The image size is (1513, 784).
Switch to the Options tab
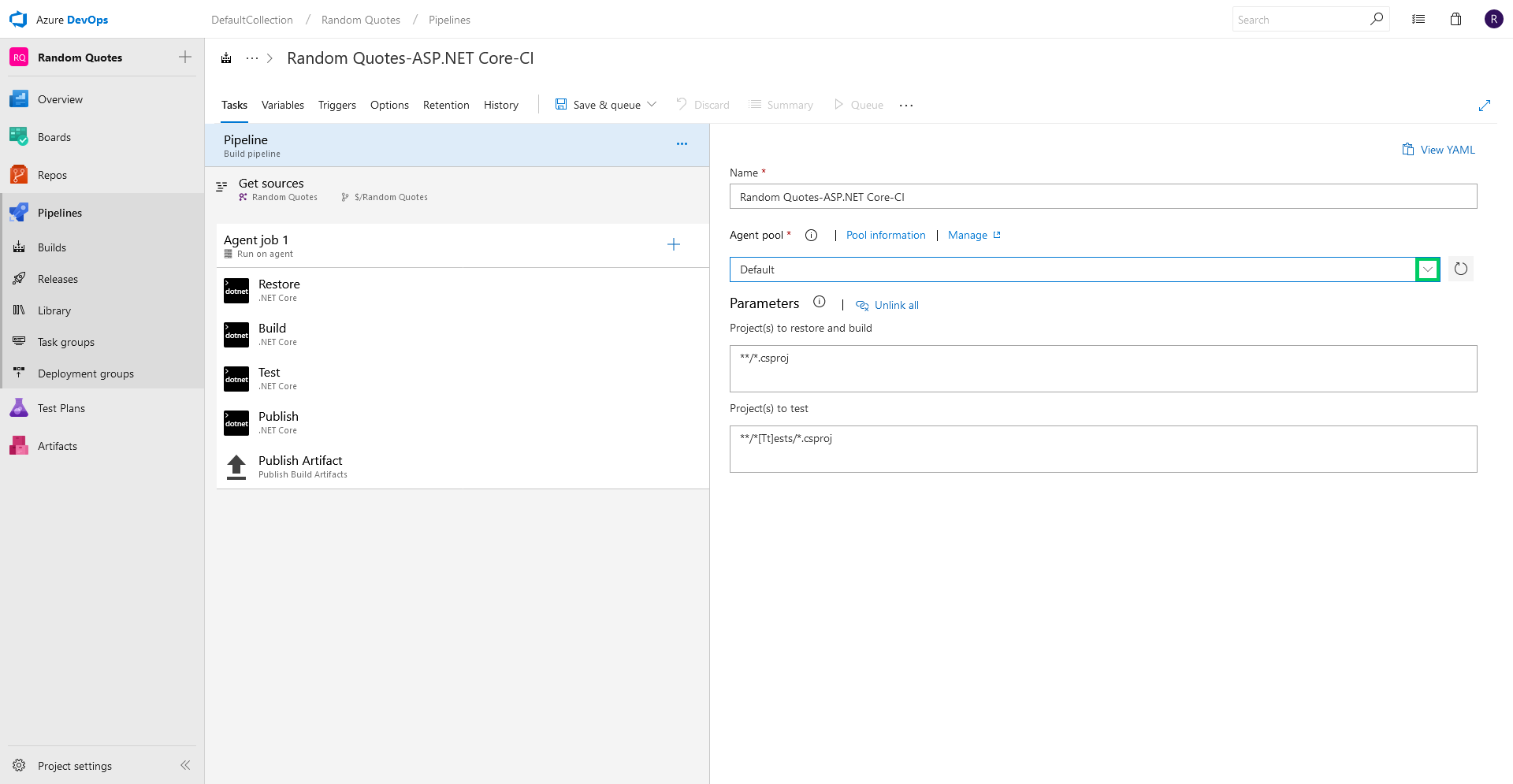[389, 105]
